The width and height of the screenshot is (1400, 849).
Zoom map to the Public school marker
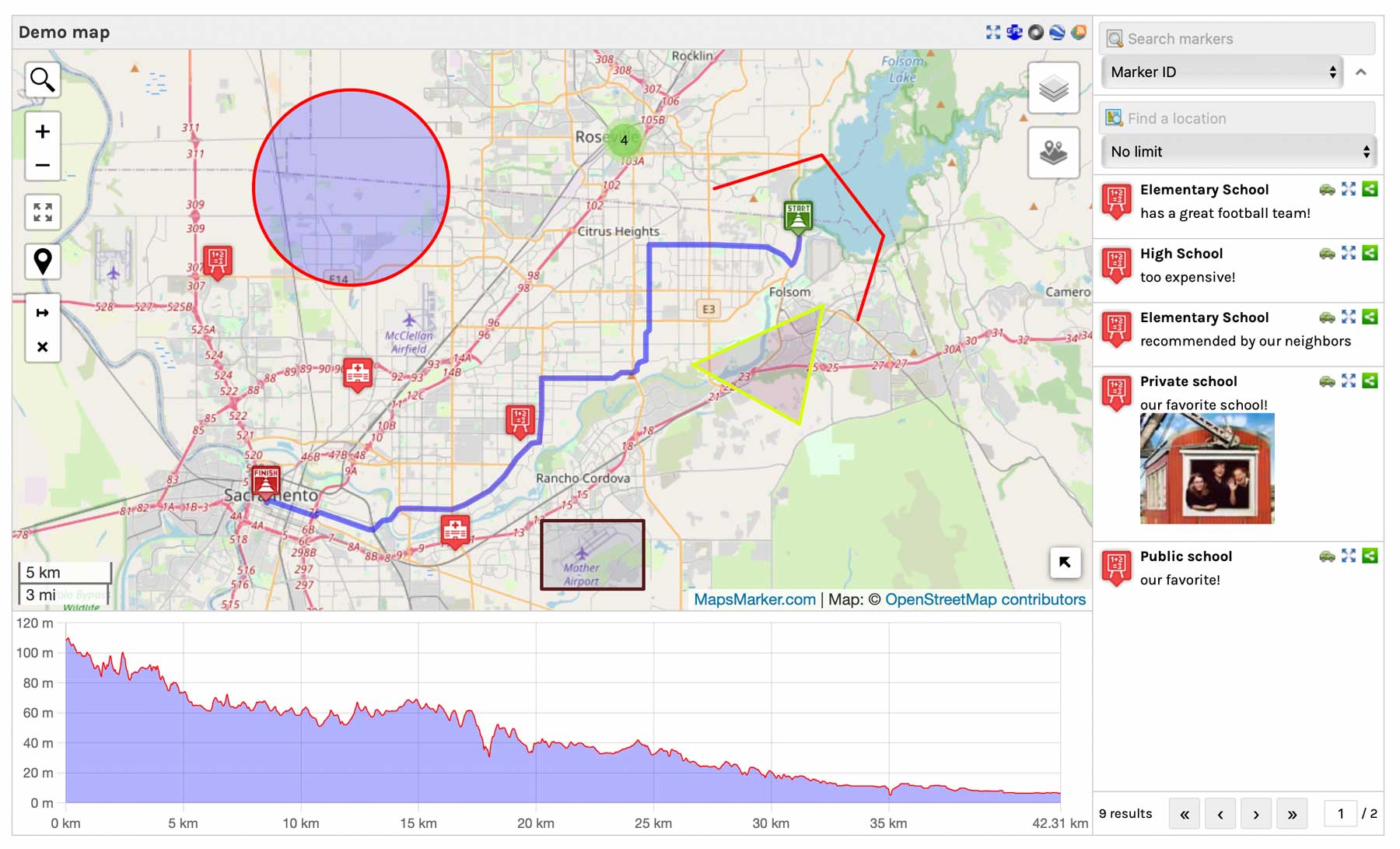1348,556
